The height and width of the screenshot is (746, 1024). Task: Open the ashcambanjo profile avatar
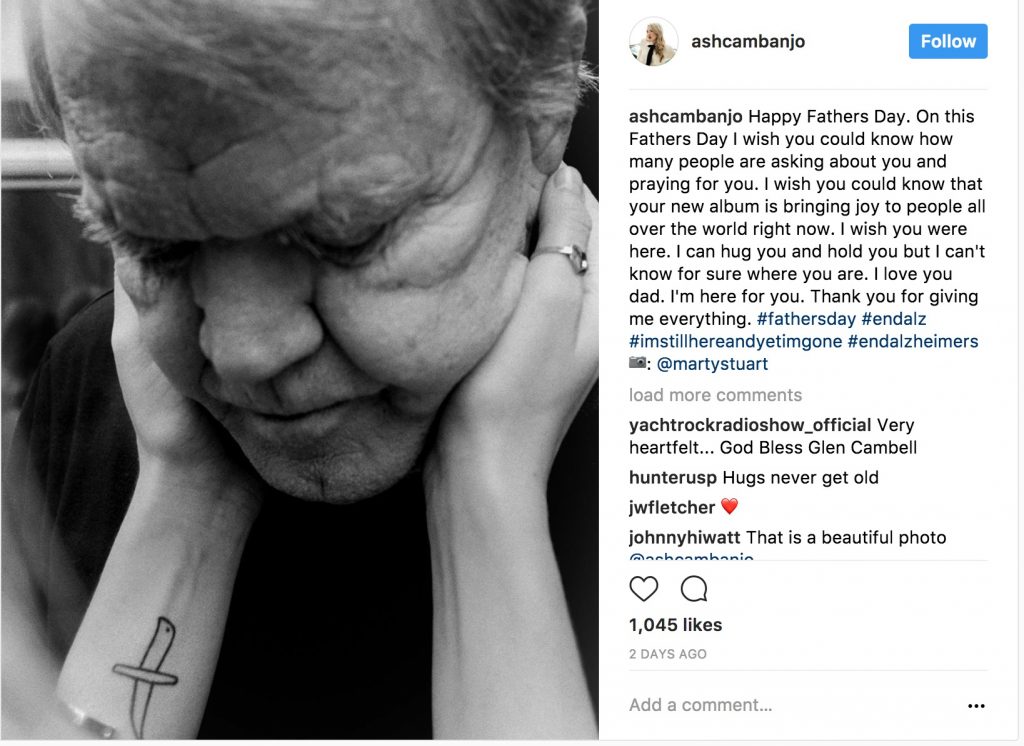point(653,42)
